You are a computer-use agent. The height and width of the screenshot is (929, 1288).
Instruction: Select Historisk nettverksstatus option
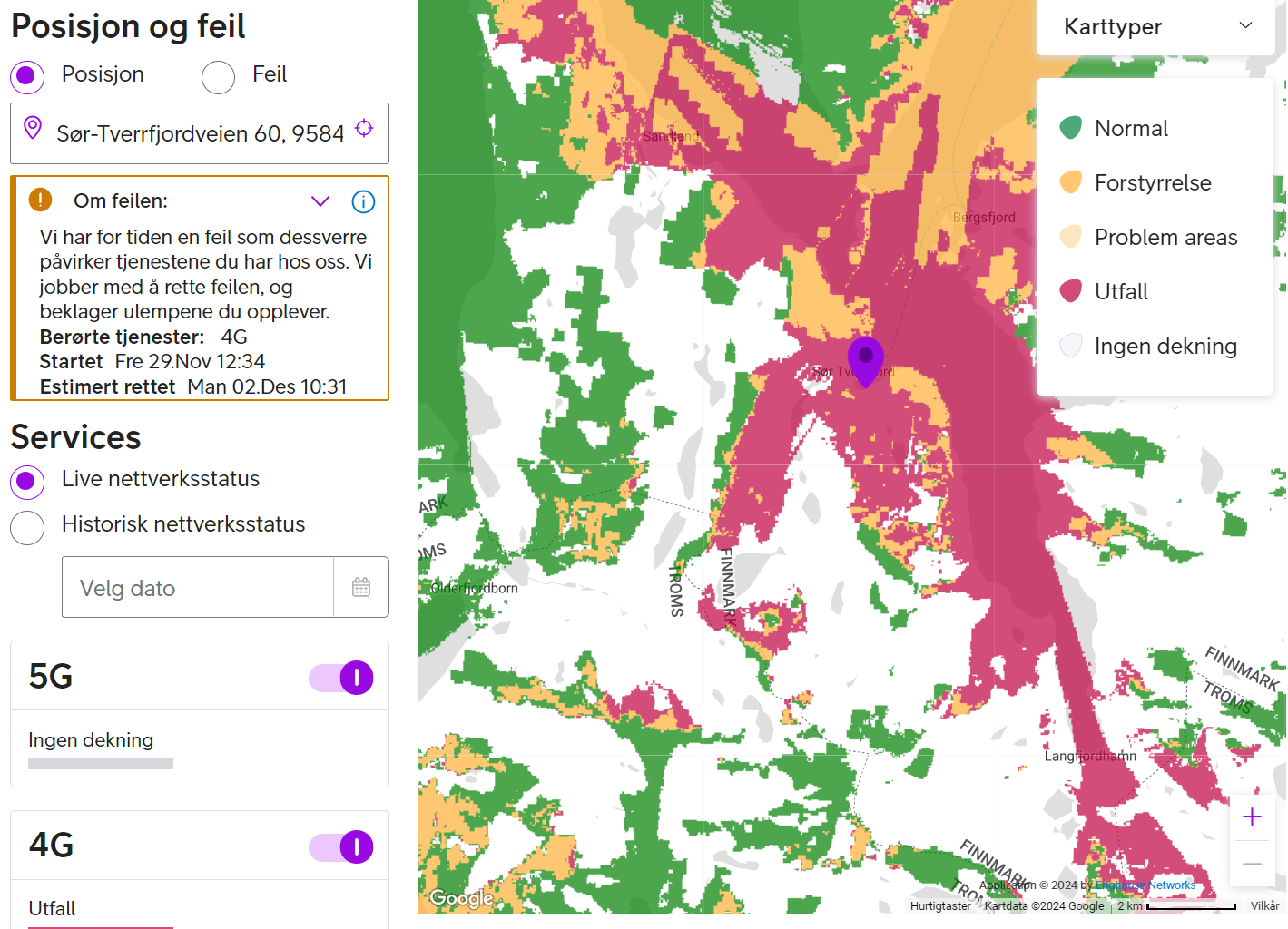(27, 527)
